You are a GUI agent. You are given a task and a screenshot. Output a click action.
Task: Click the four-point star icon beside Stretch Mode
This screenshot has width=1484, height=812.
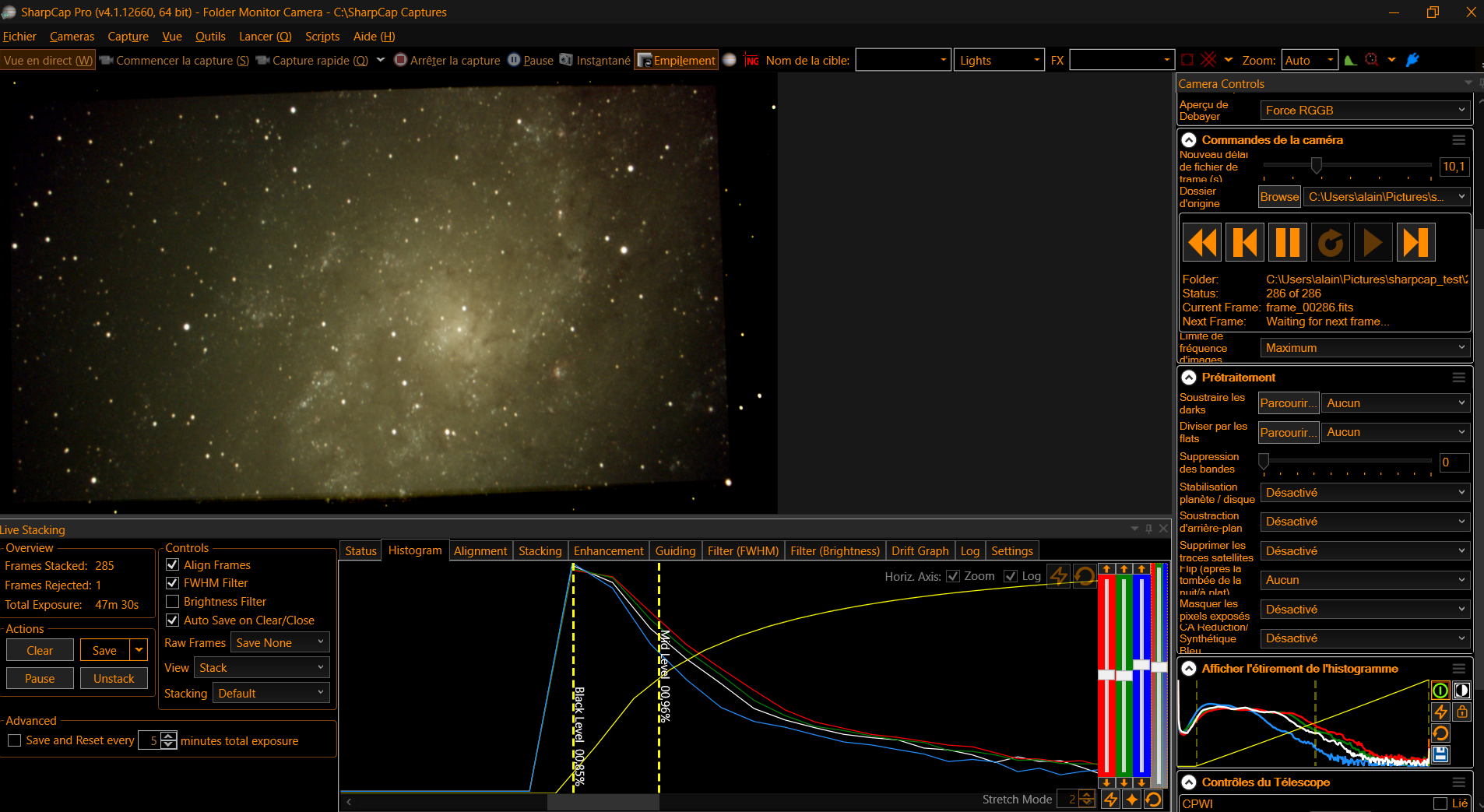pyautogui.click(x=1132, y=799)
